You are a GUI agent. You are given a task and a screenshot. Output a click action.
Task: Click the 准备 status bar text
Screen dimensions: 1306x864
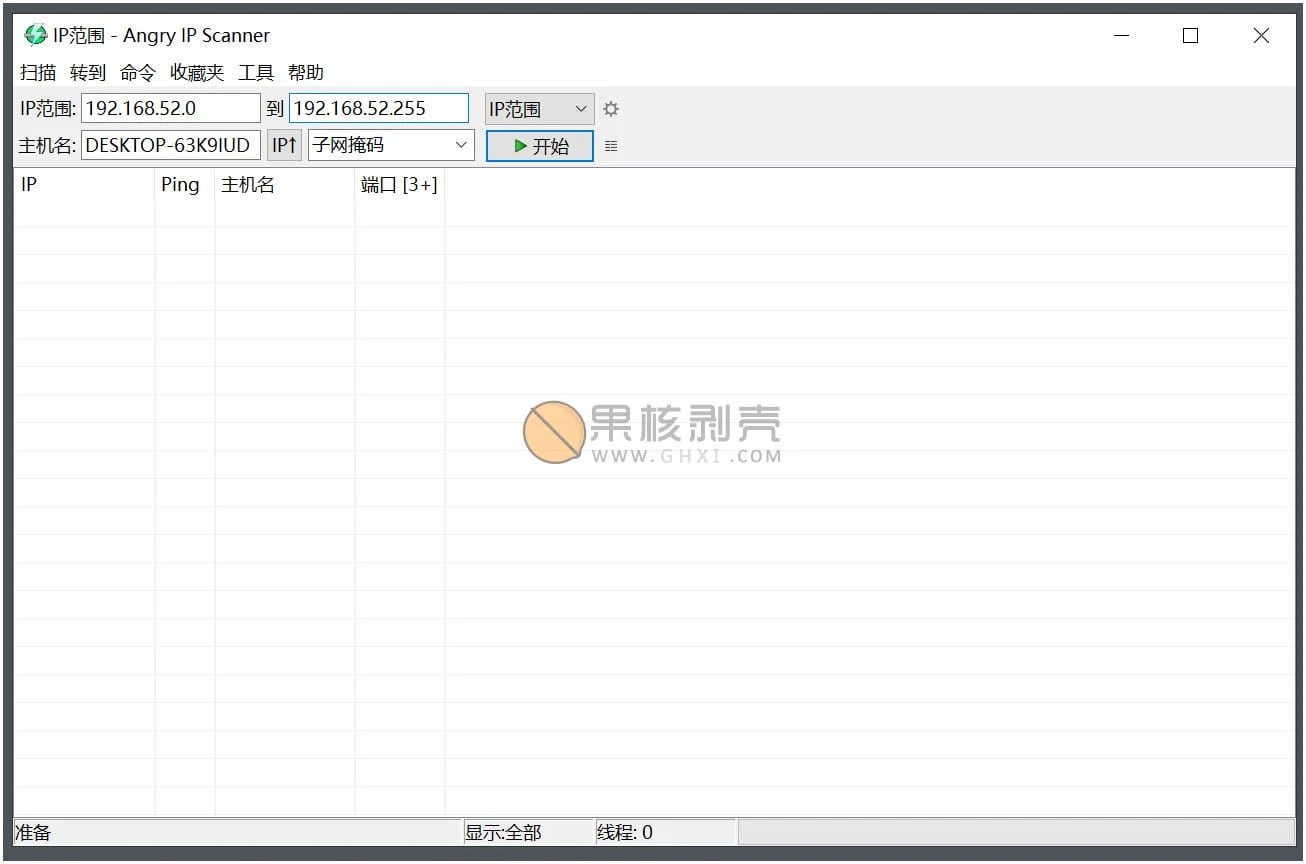coord(33,832)
